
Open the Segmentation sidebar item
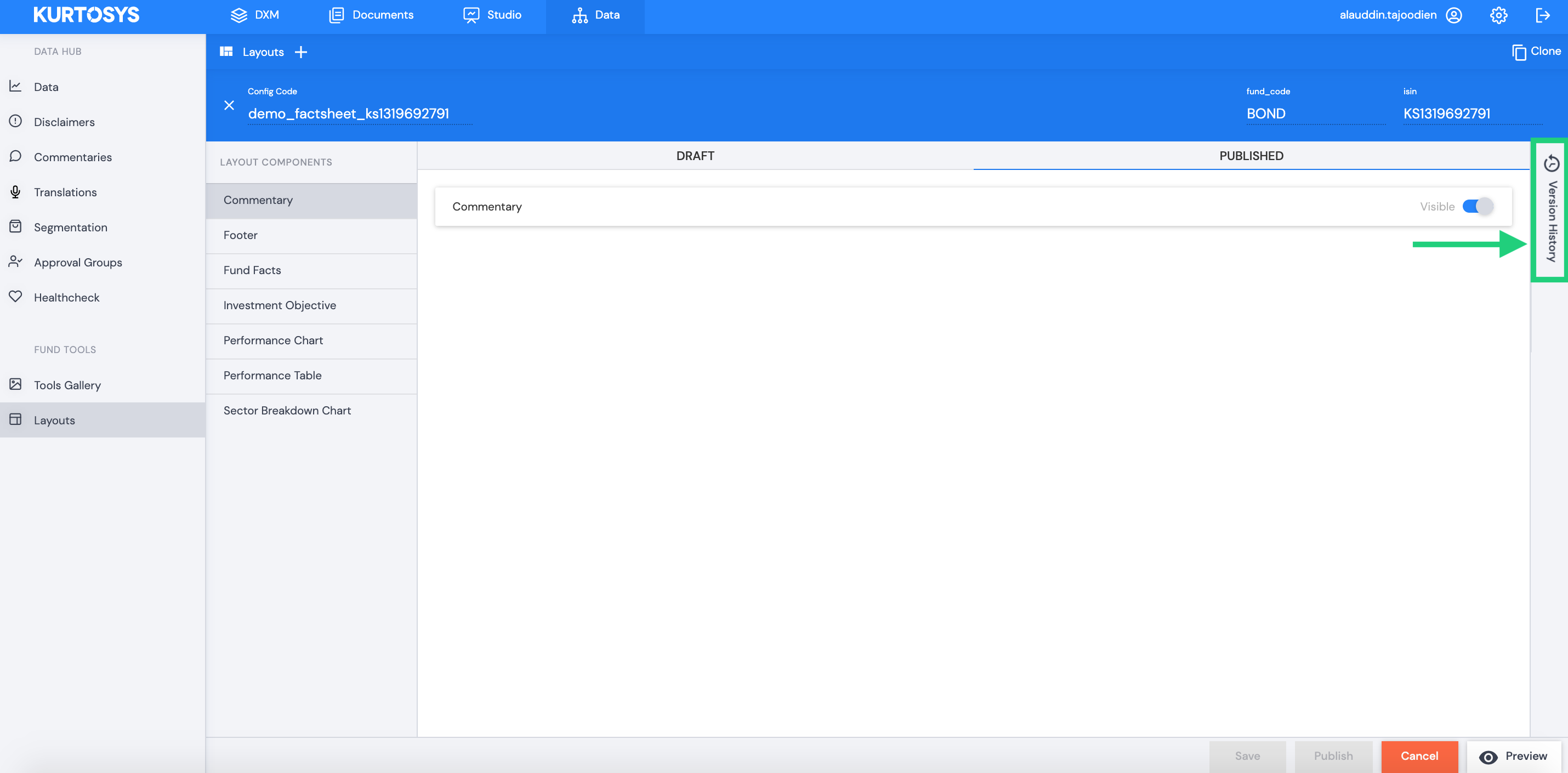[x=103, y=227]
